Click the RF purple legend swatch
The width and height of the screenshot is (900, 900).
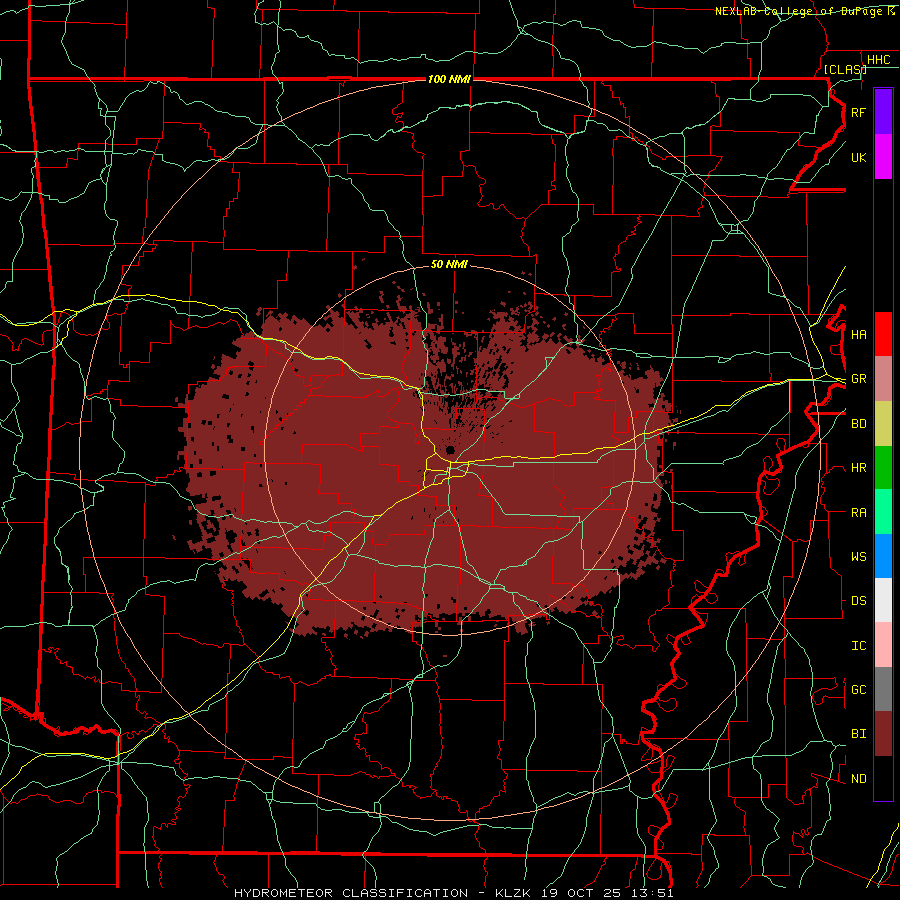click(883, 112)
